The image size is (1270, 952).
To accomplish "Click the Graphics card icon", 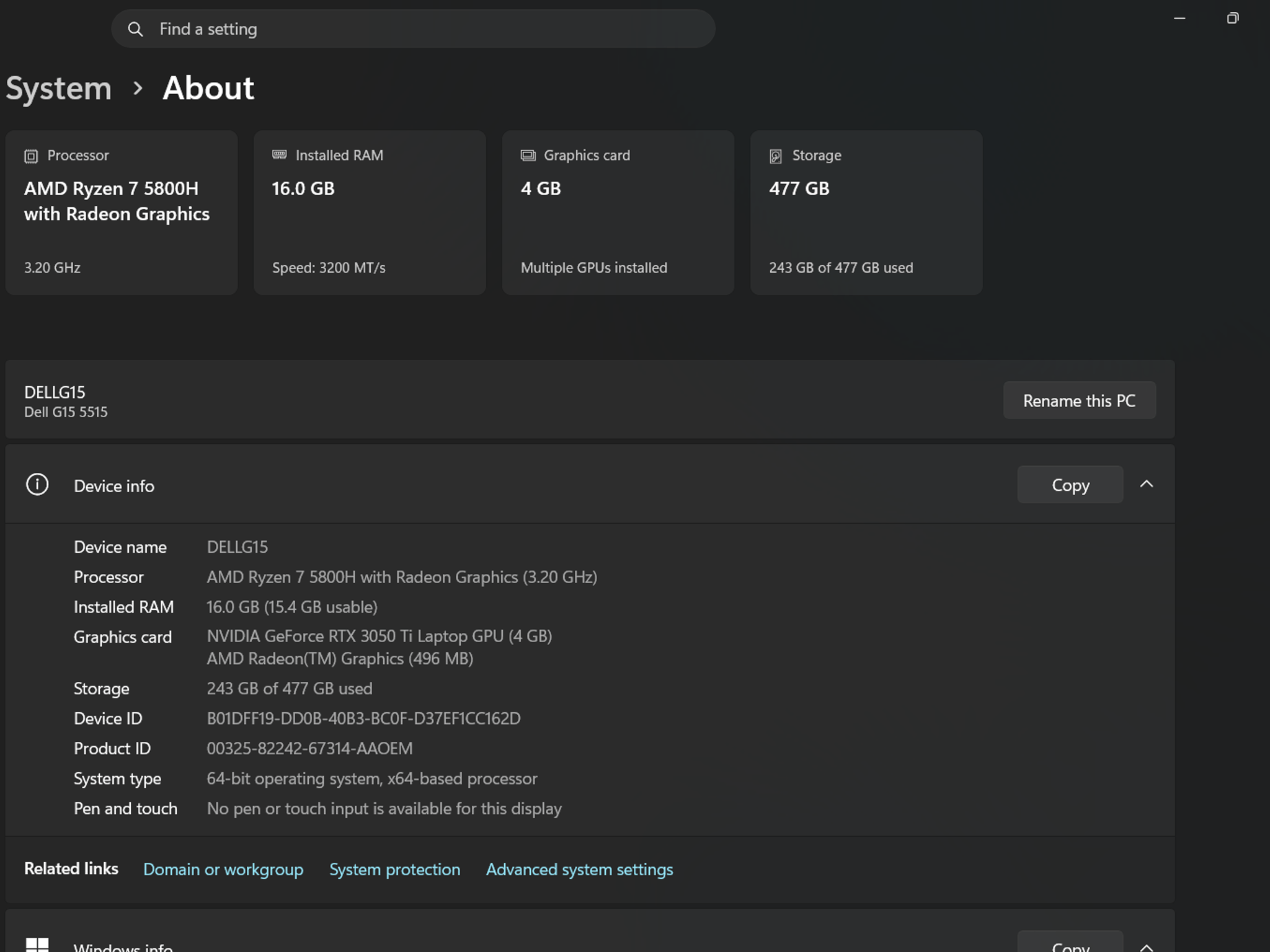I will (528, 156).
